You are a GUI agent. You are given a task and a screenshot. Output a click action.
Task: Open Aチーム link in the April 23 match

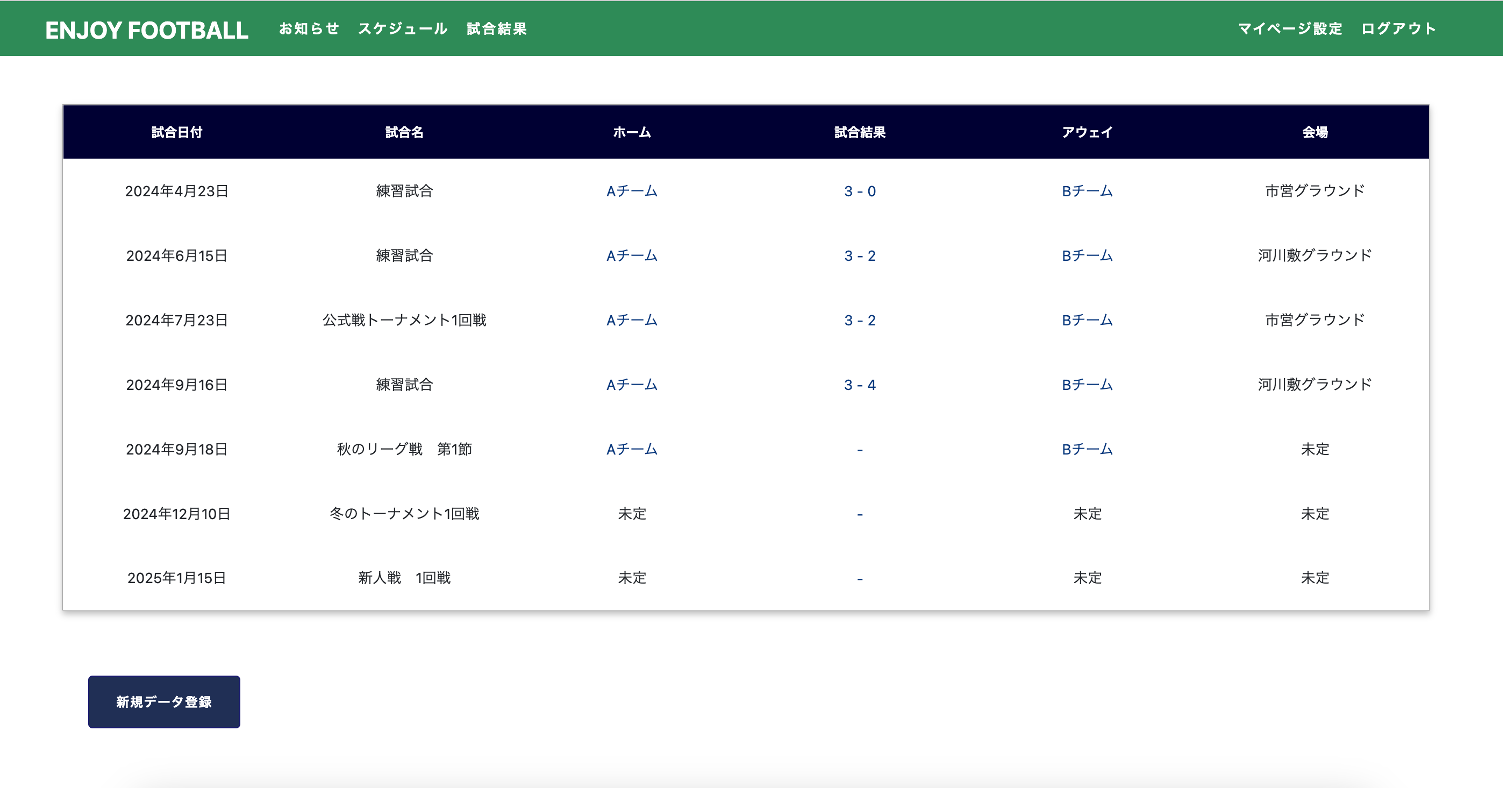pos(631,191)
